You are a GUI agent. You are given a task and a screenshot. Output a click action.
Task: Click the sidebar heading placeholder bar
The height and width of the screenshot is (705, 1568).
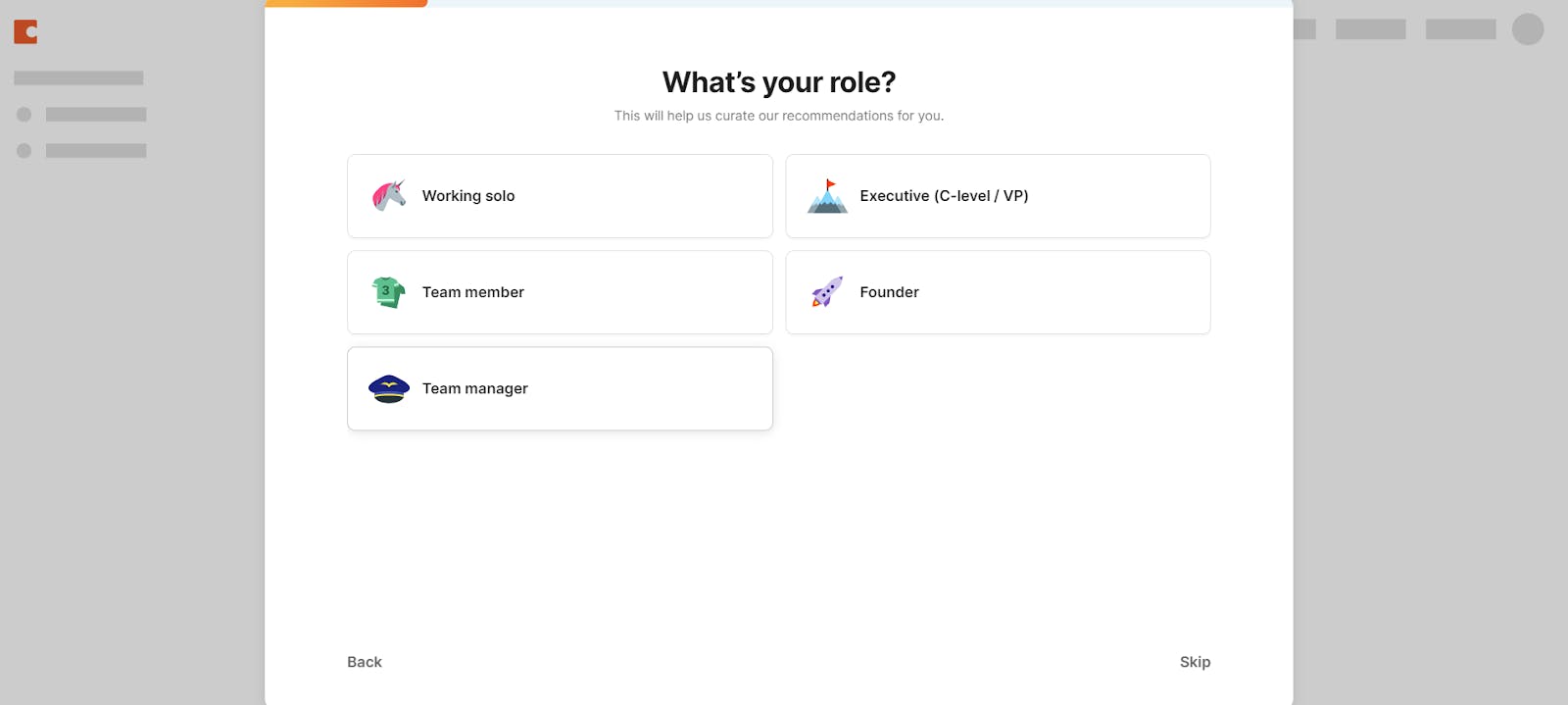point(78,77)
